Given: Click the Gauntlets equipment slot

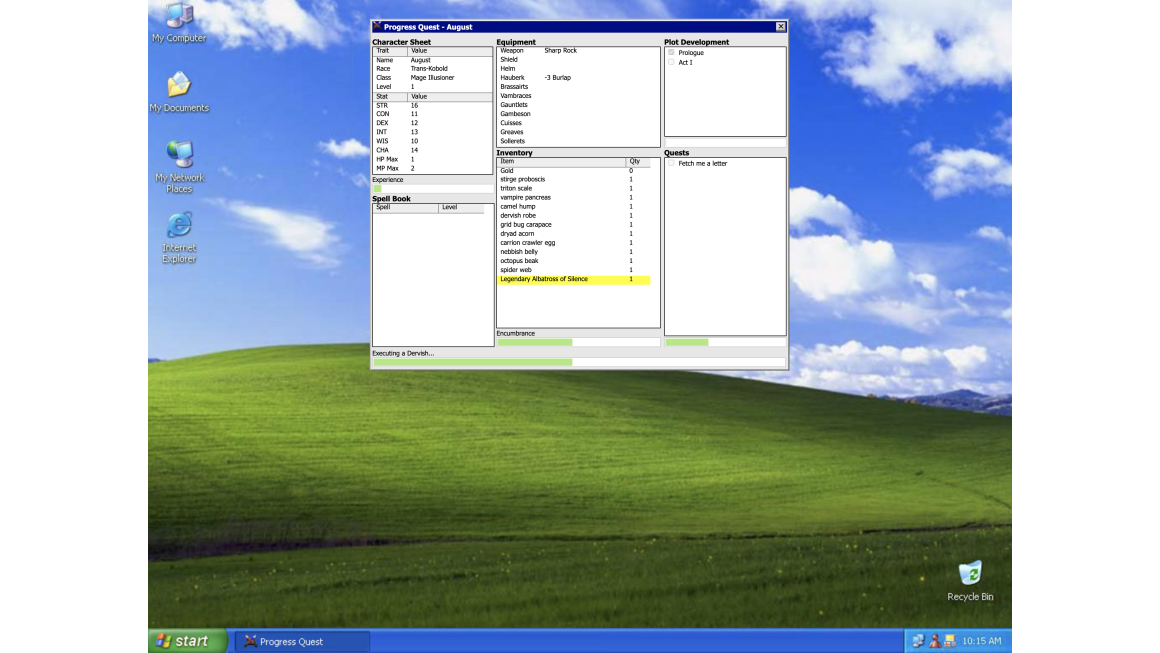Looking at the screenshot, I should 578,105.
